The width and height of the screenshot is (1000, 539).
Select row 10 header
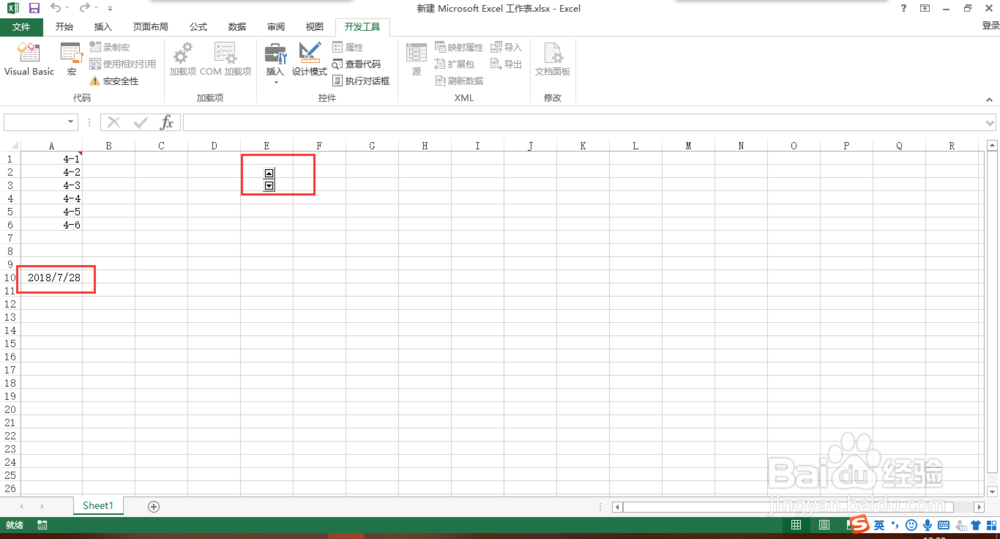click(10, 277)
